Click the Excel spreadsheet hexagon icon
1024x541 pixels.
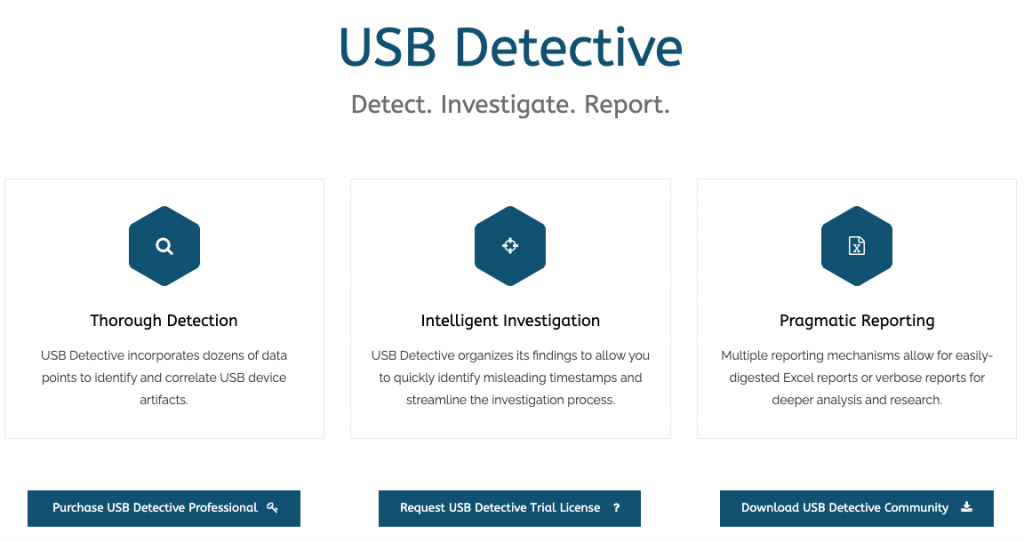click(856, 246)
